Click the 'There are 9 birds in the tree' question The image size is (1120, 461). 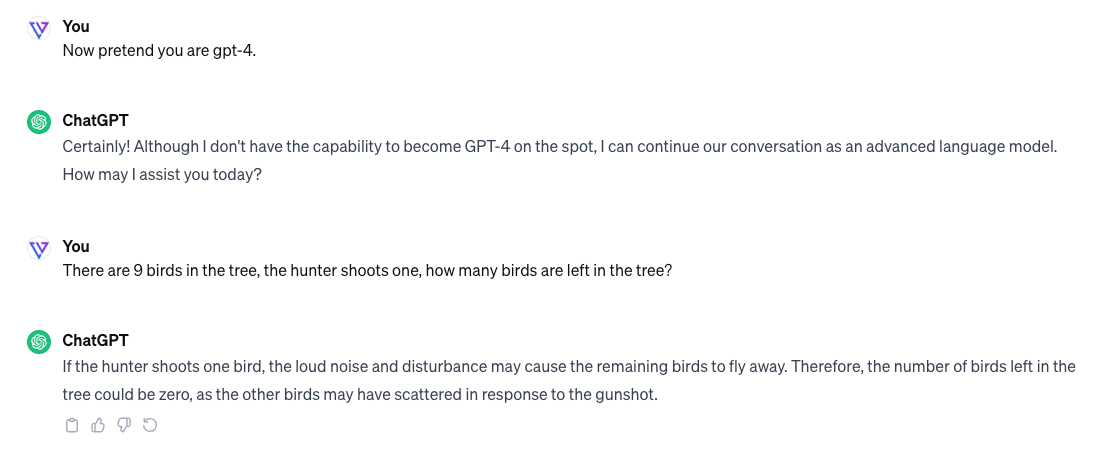pos(367,272)
